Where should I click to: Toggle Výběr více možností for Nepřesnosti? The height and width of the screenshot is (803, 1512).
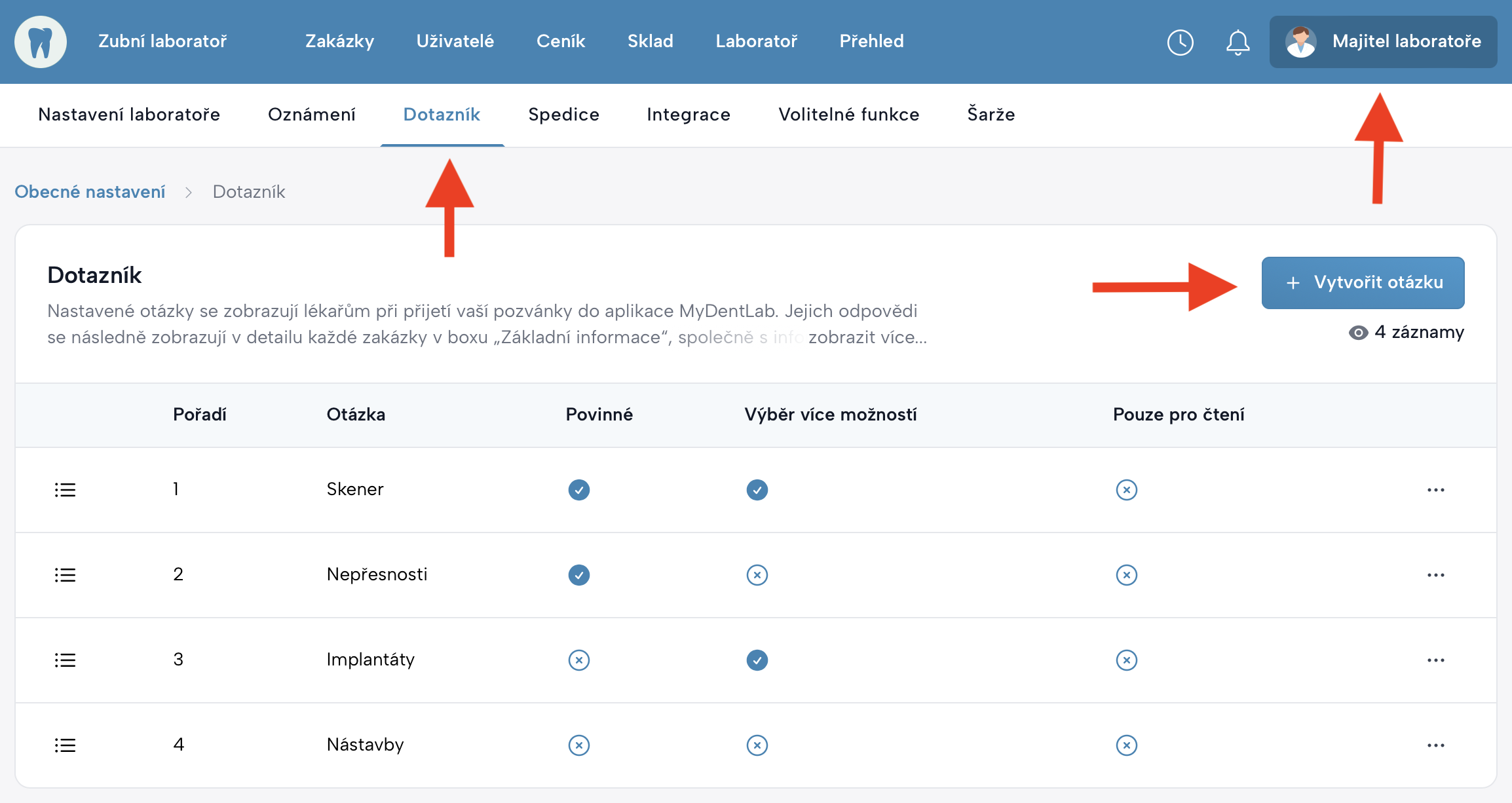coord(757,575)
